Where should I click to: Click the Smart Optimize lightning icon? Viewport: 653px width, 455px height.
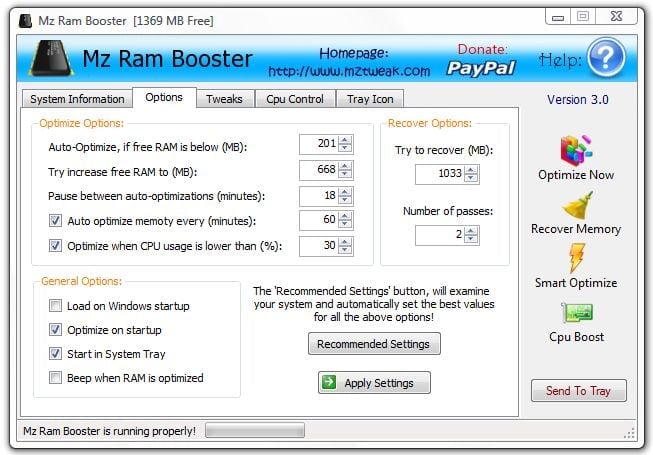coord(577,258)
